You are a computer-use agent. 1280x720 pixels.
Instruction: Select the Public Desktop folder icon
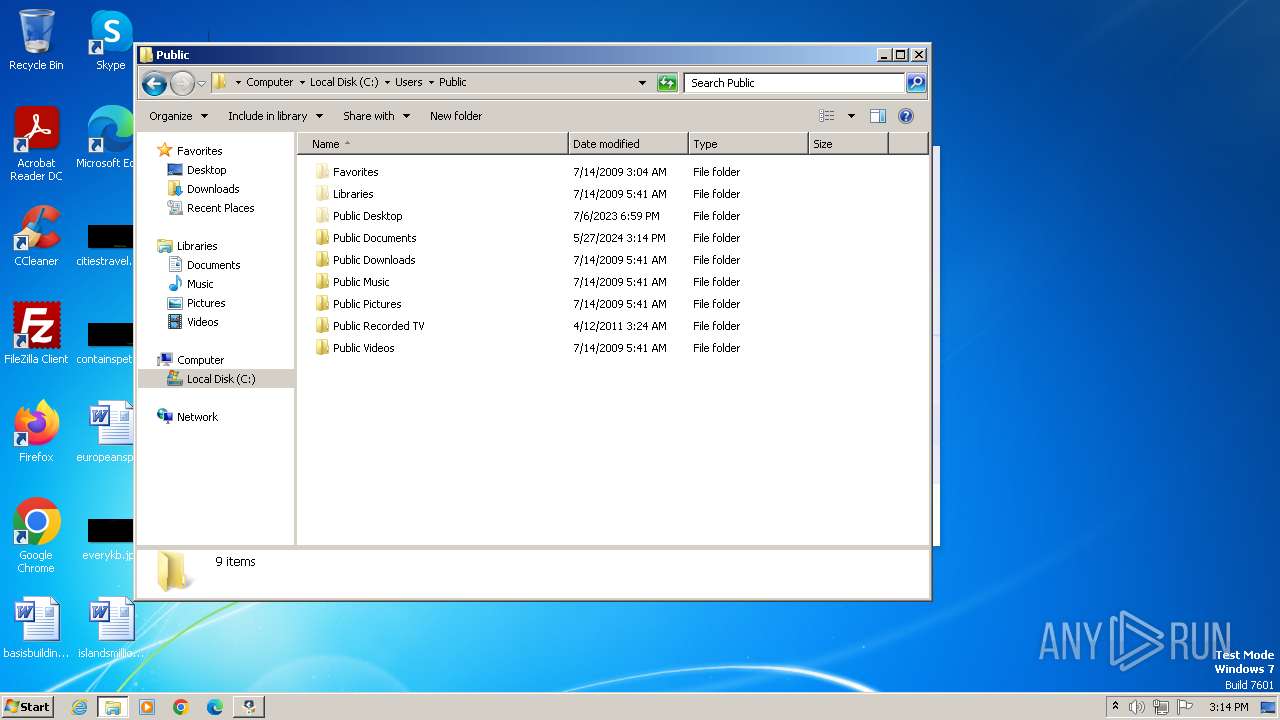[322, 216]
